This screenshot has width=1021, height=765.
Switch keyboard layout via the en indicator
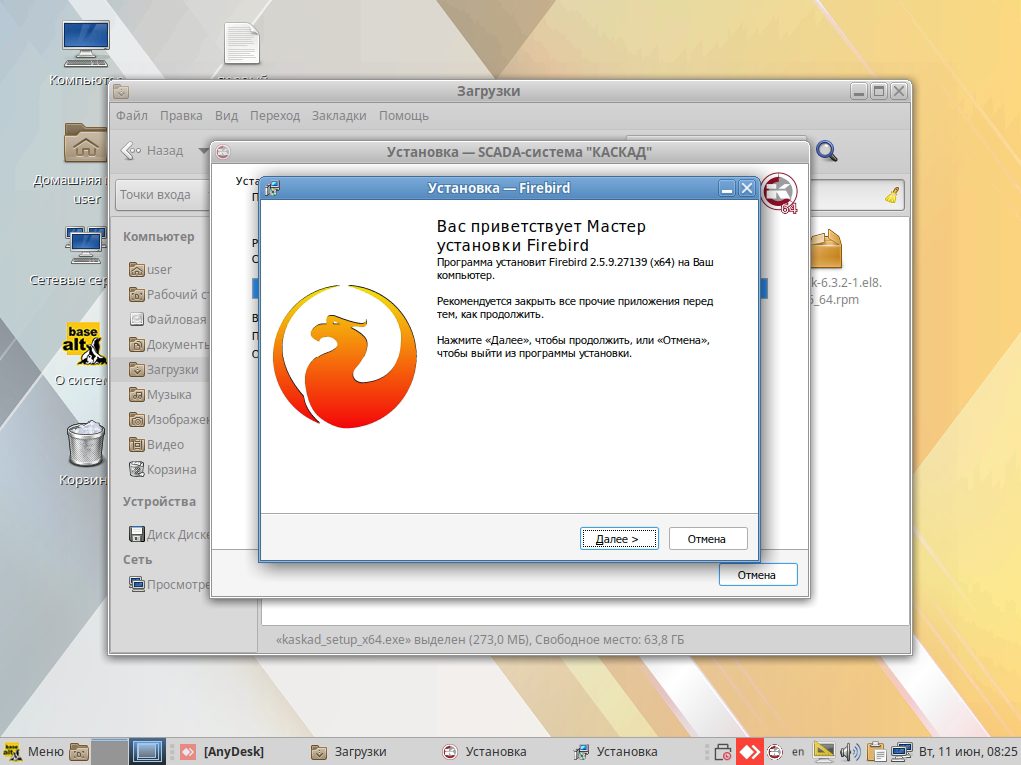[796, 750]
